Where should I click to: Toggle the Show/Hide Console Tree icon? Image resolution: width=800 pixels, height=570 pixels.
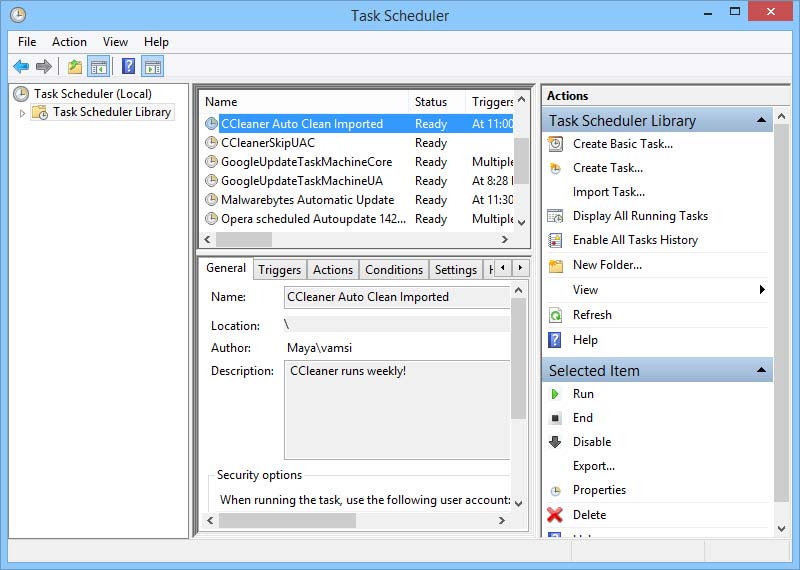(98, 66)
